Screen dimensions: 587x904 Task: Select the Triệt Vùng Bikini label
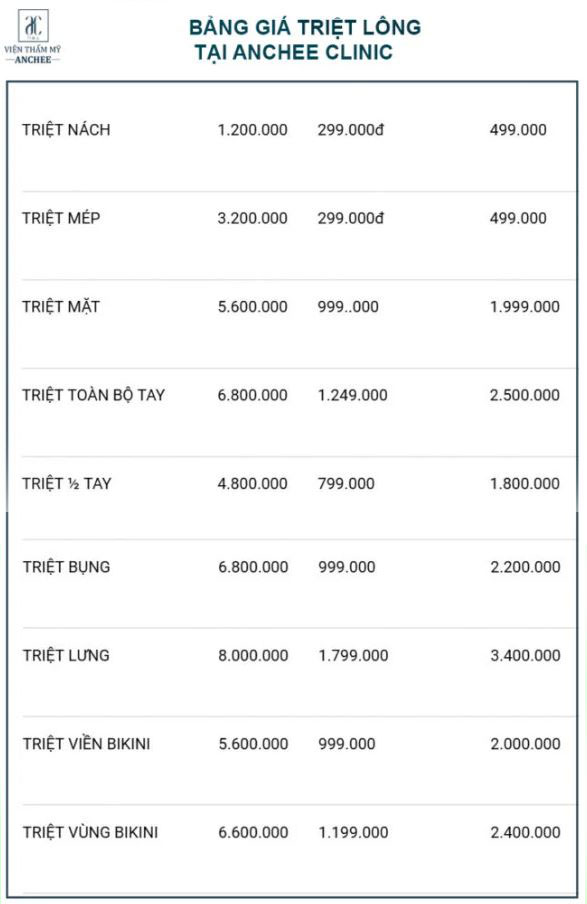(x=91, y=832)
